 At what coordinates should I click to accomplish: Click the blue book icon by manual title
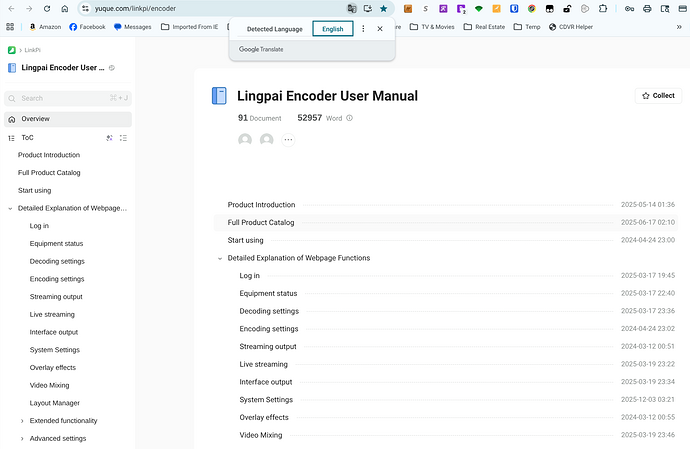[x=219, y=96]
